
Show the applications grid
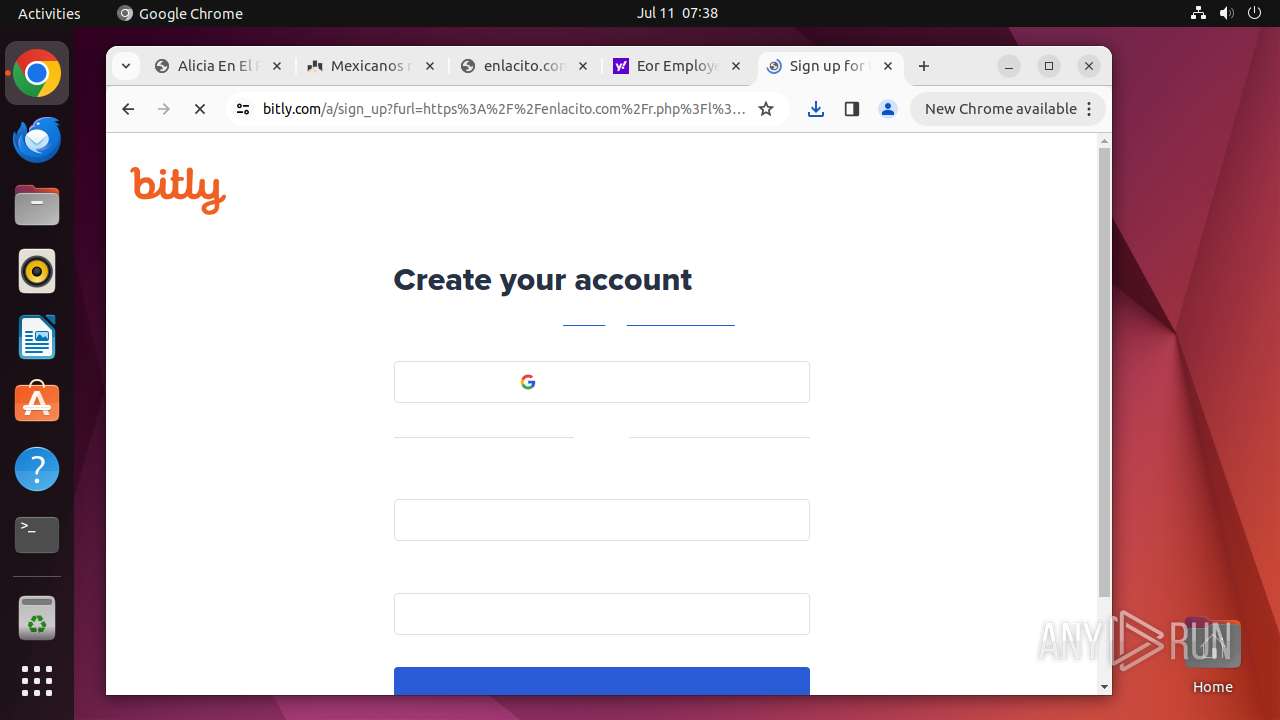tap(37, 681)
